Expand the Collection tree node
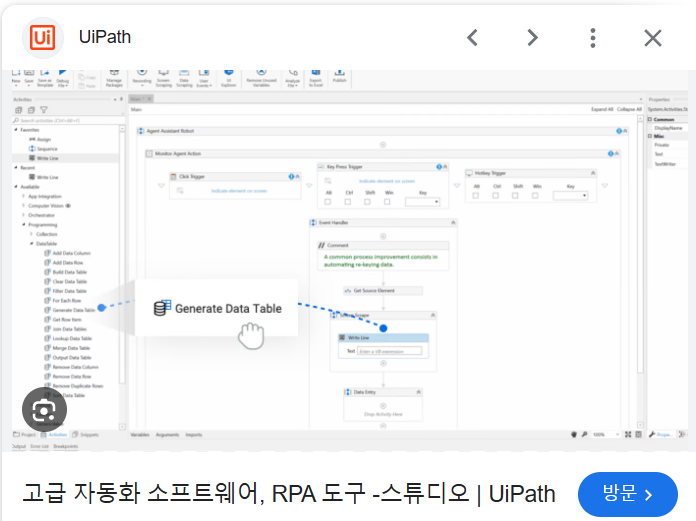696x521 pixels. pyautogui.click(x=31, y=234)
